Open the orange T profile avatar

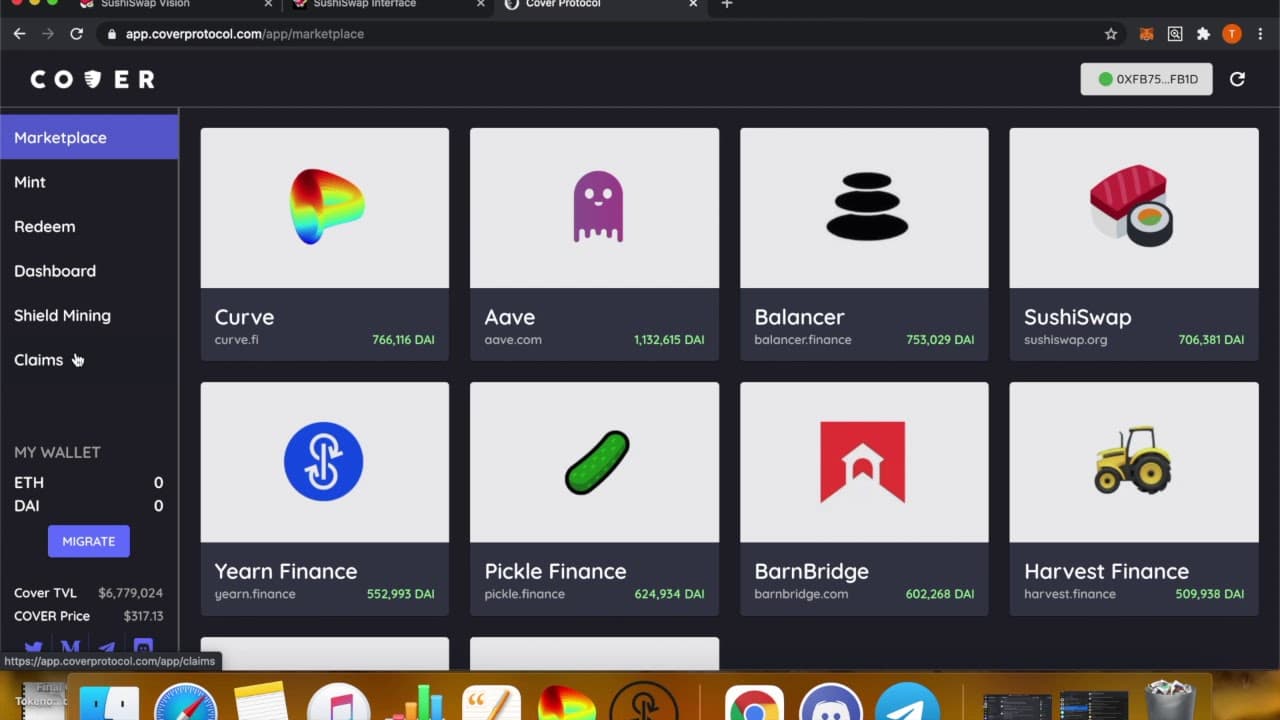(x=1232, y=34)
